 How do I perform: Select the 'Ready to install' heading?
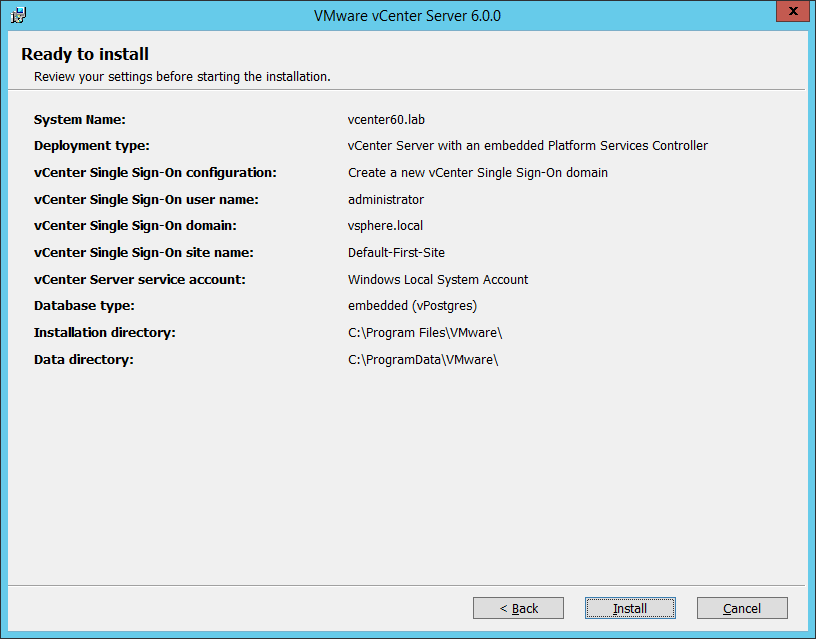(85, 54)
